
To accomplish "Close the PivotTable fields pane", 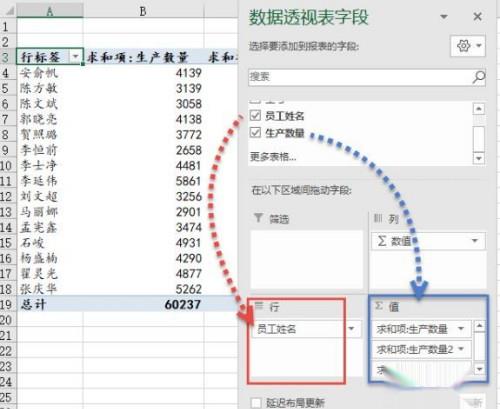I will (x=477, y=16).
